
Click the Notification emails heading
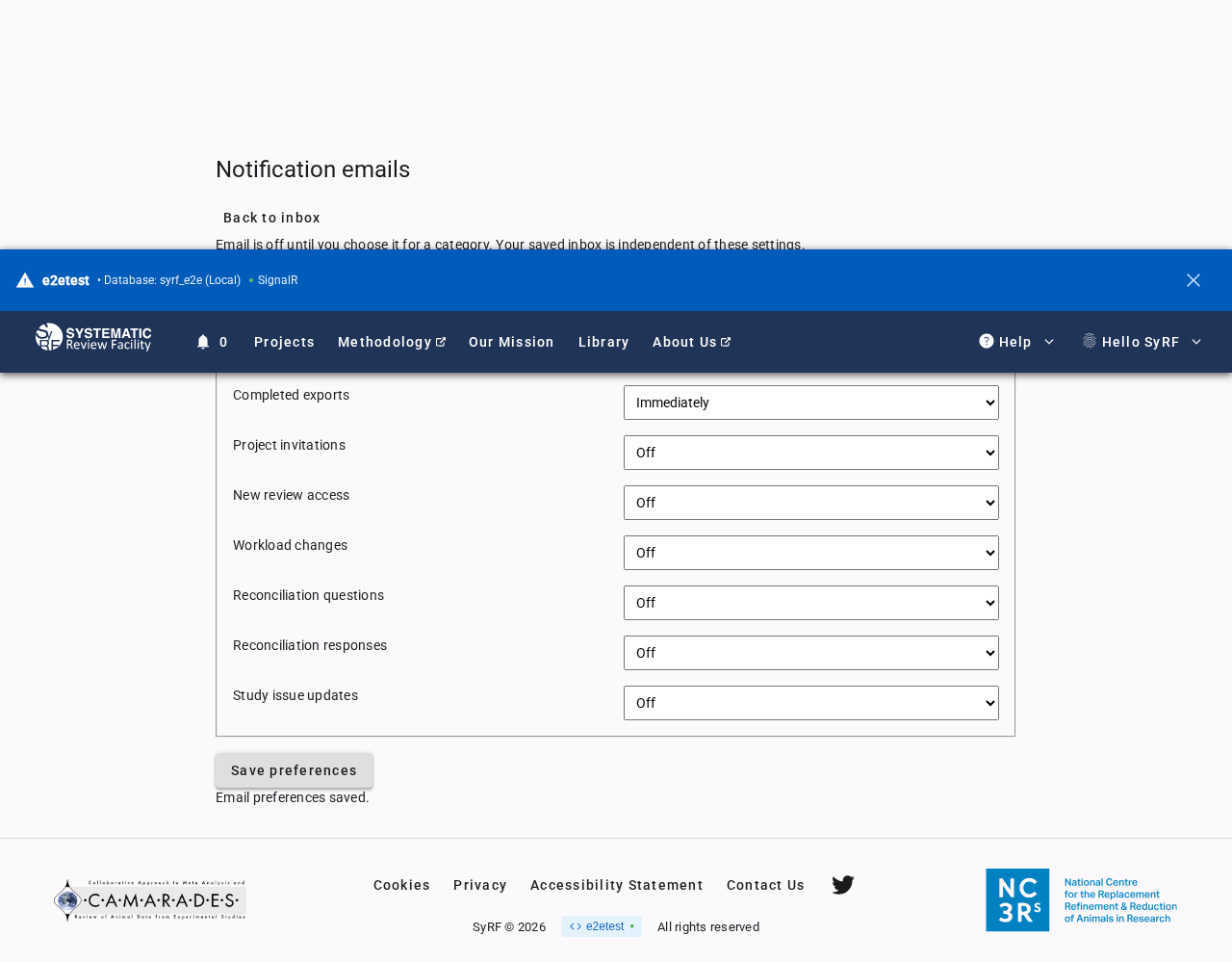(x=313, y=169)
